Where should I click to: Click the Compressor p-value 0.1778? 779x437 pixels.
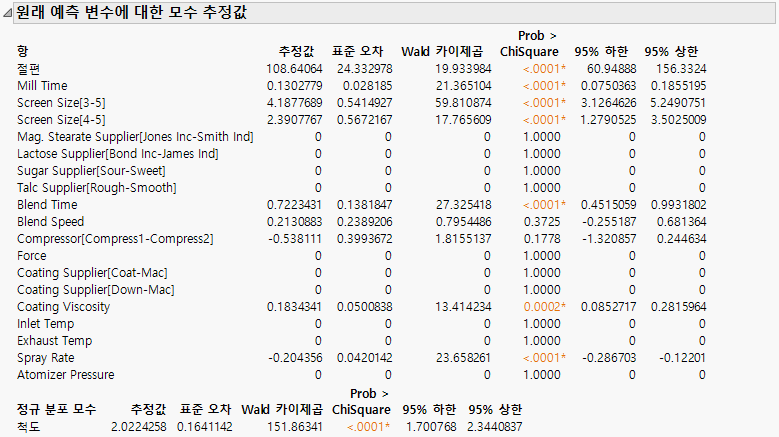point(542,239)
